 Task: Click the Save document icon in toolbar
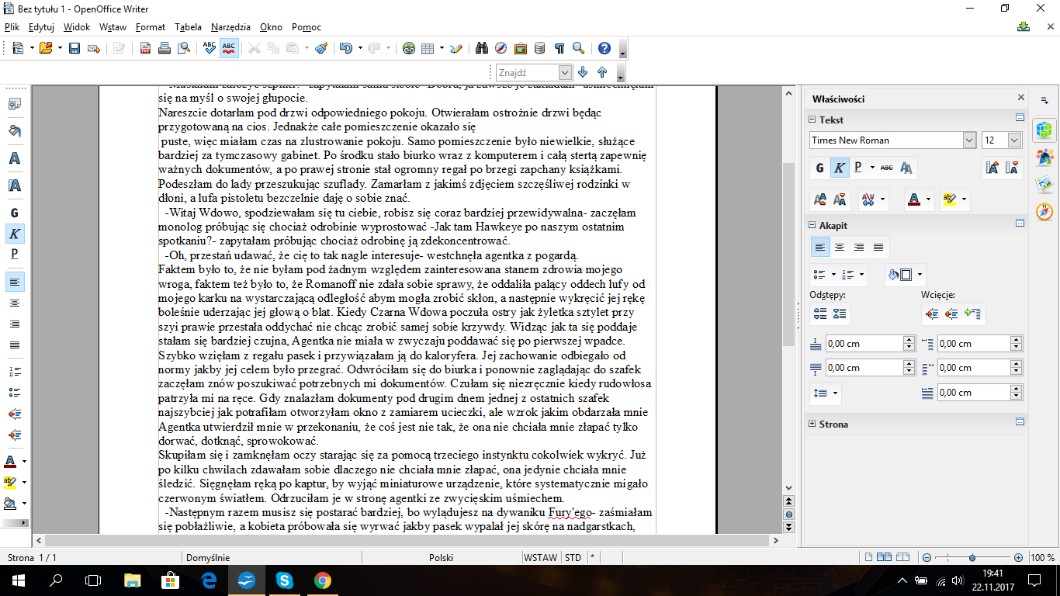[x=74, y=48]
